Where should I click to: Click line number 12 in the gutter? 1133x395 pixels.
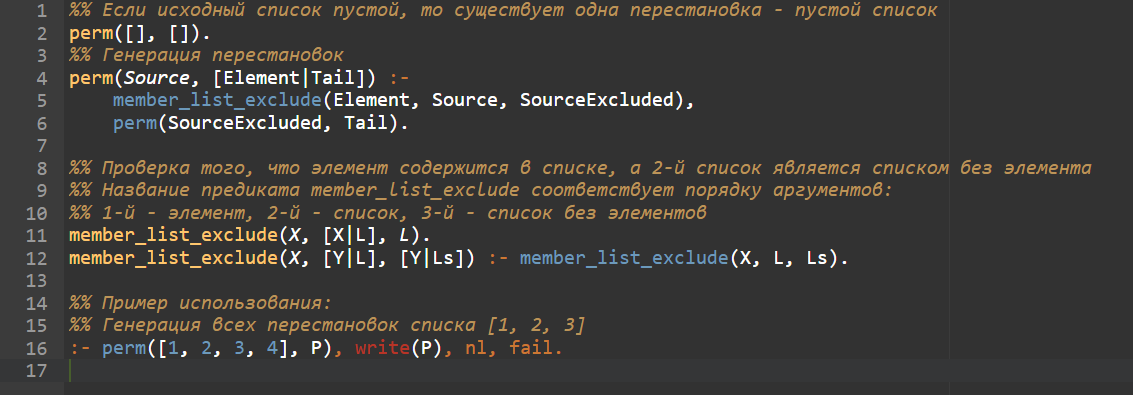click(36, 258)
